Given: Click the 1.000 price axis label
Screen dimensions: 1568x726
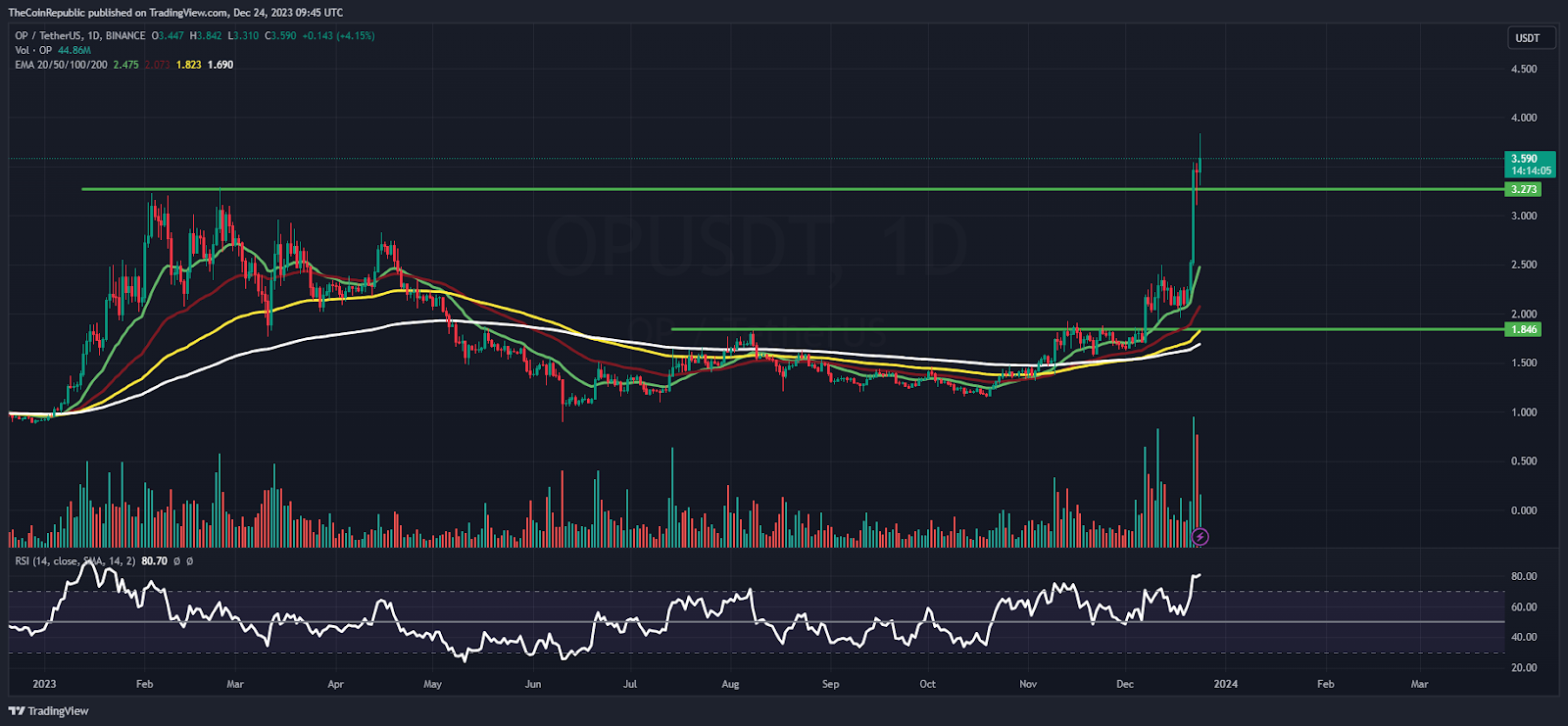Looking at the screenshot, I should pyautogui.click(x=1524, y=412).
